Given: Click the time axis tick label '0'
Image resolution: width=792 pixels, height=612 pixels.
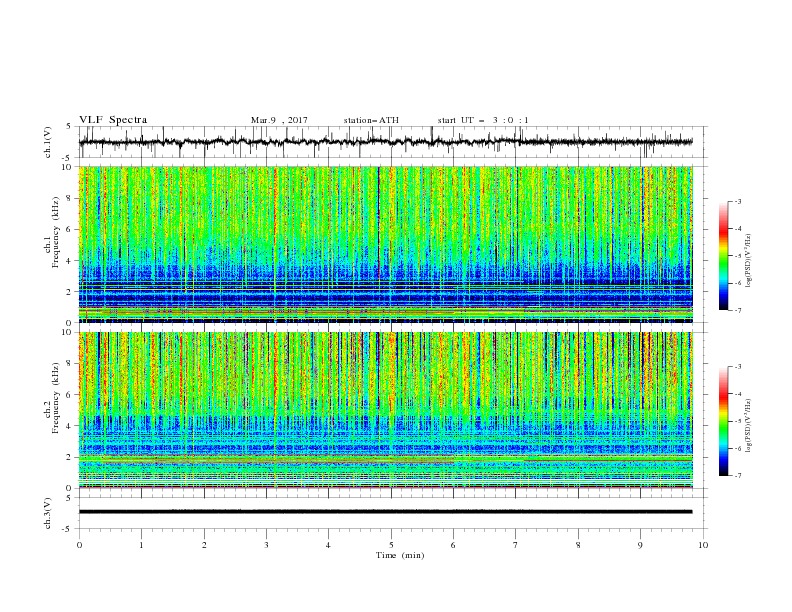Looking at the screenshot, I should point(79,545).
